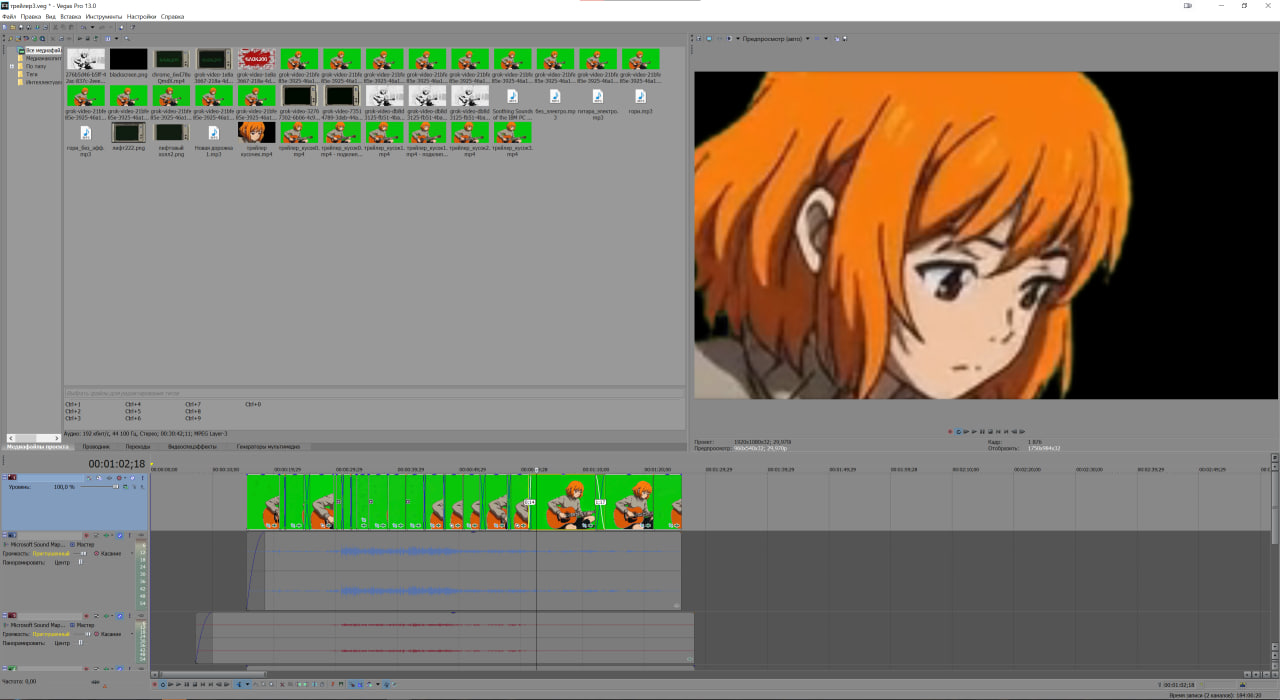Open the preview Overlays dropdown arrow

point(826,38)
